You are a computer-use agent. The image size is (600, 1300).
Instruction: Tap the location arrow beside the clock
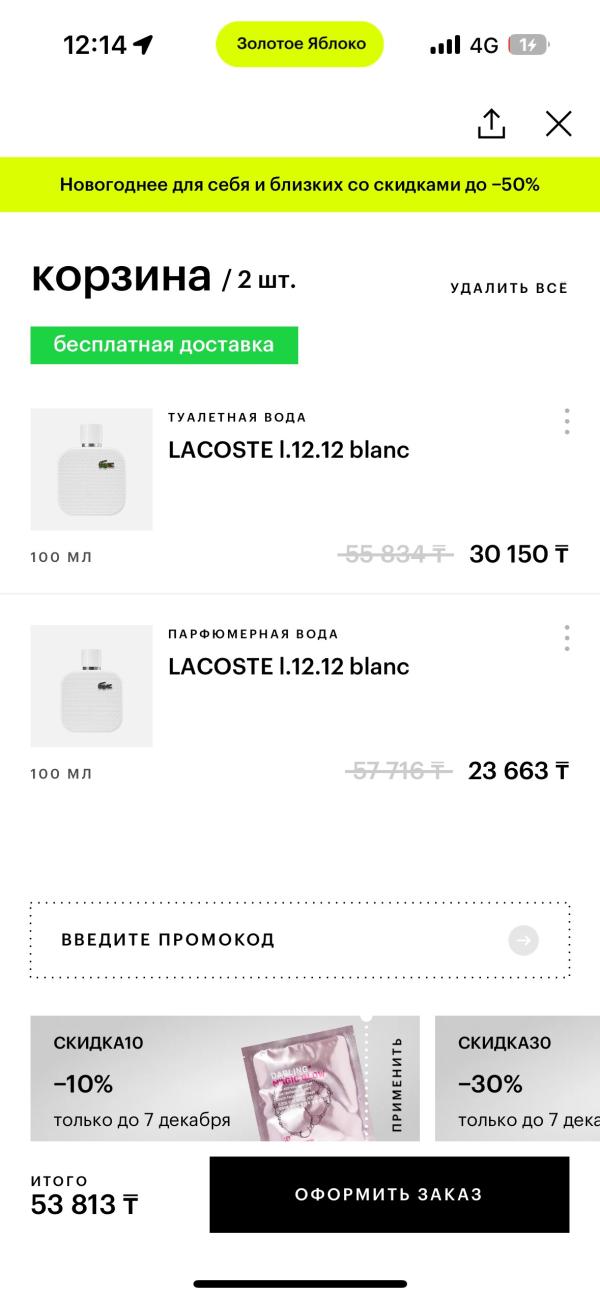click(143, 45)
